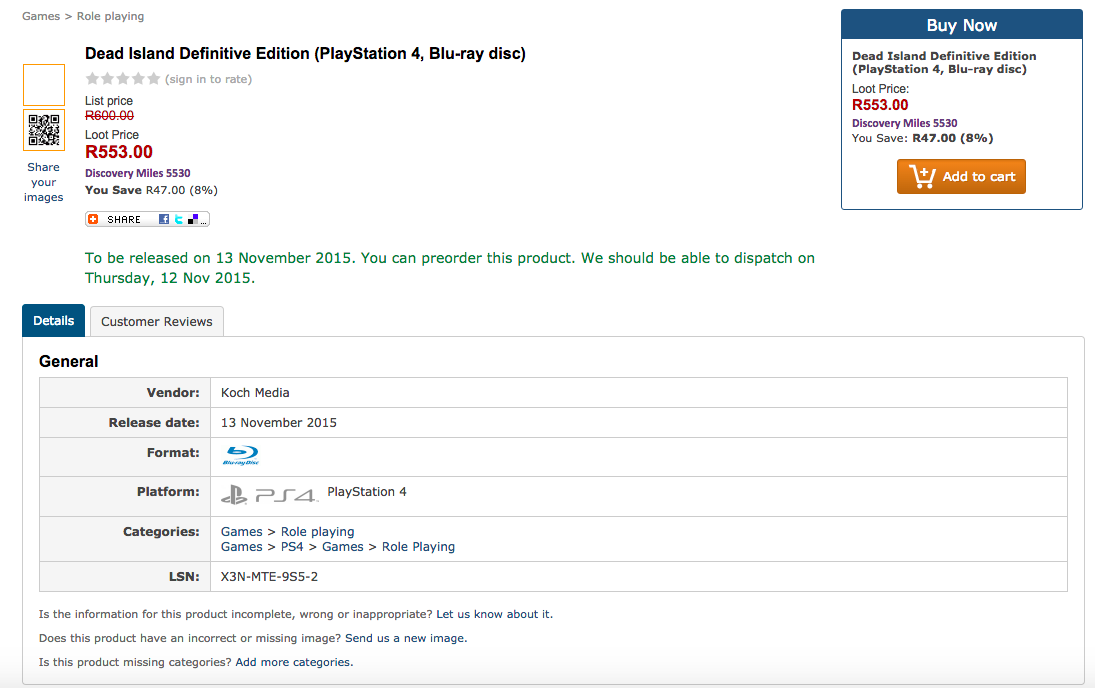Click the 'Release date:' row label
This screenshot has height=688, width=1095.
pos(154,423)
